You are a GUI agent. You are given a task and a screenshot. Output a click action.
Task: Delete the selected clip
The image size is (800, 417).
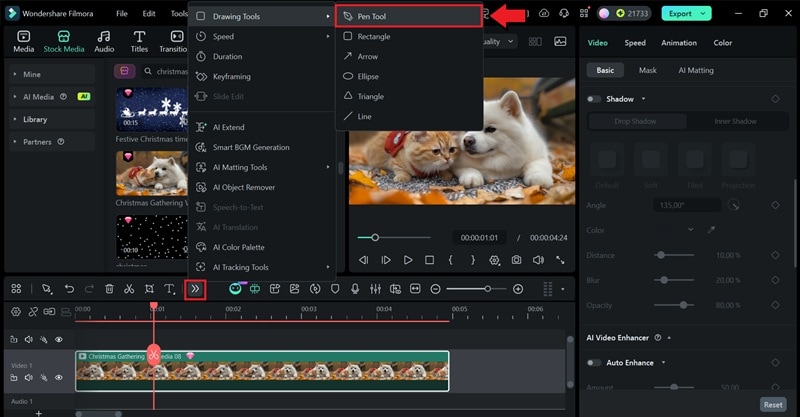(109, 289)
